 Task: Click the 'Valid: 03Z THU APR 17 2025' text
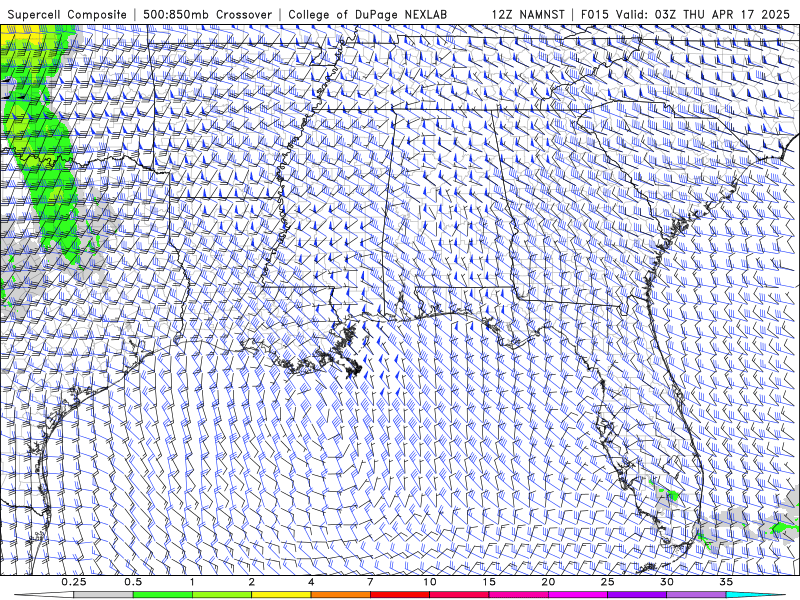[703, 14]
